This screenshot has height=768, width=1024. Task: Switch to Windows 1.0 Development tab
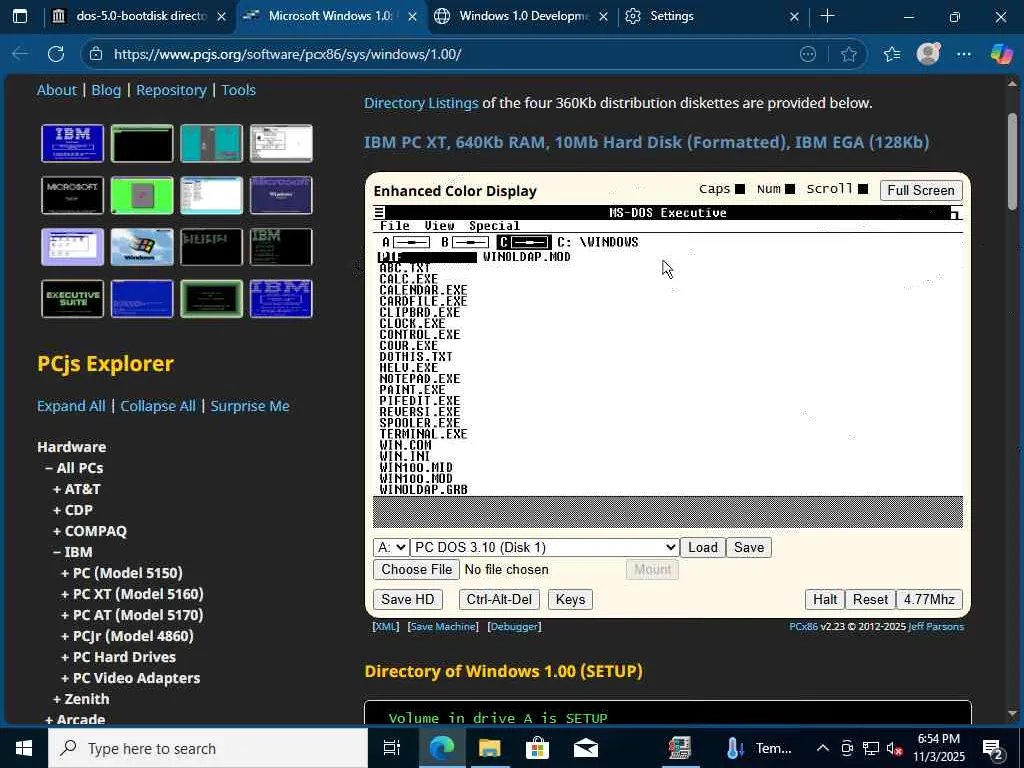point(524,16)
